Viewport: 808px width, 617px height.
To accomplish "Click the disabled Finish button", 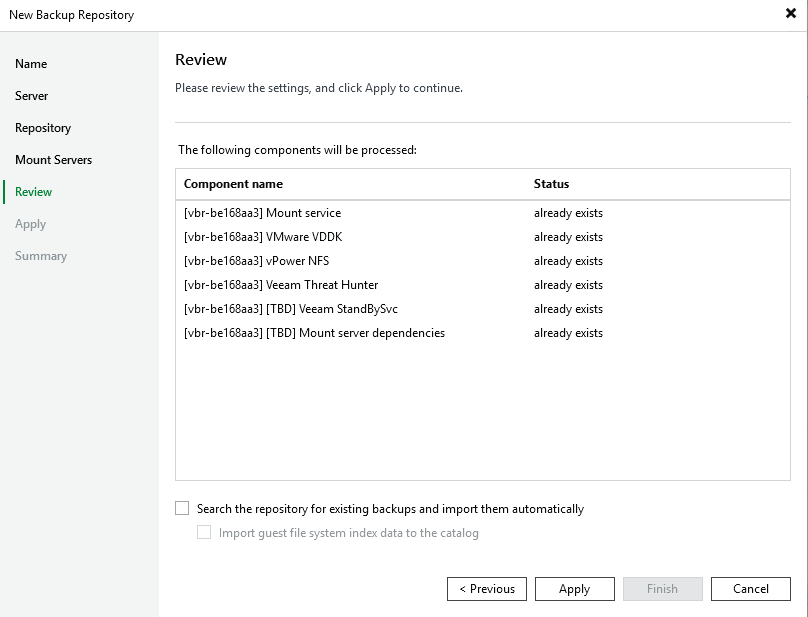I will [x=662, y=589].
